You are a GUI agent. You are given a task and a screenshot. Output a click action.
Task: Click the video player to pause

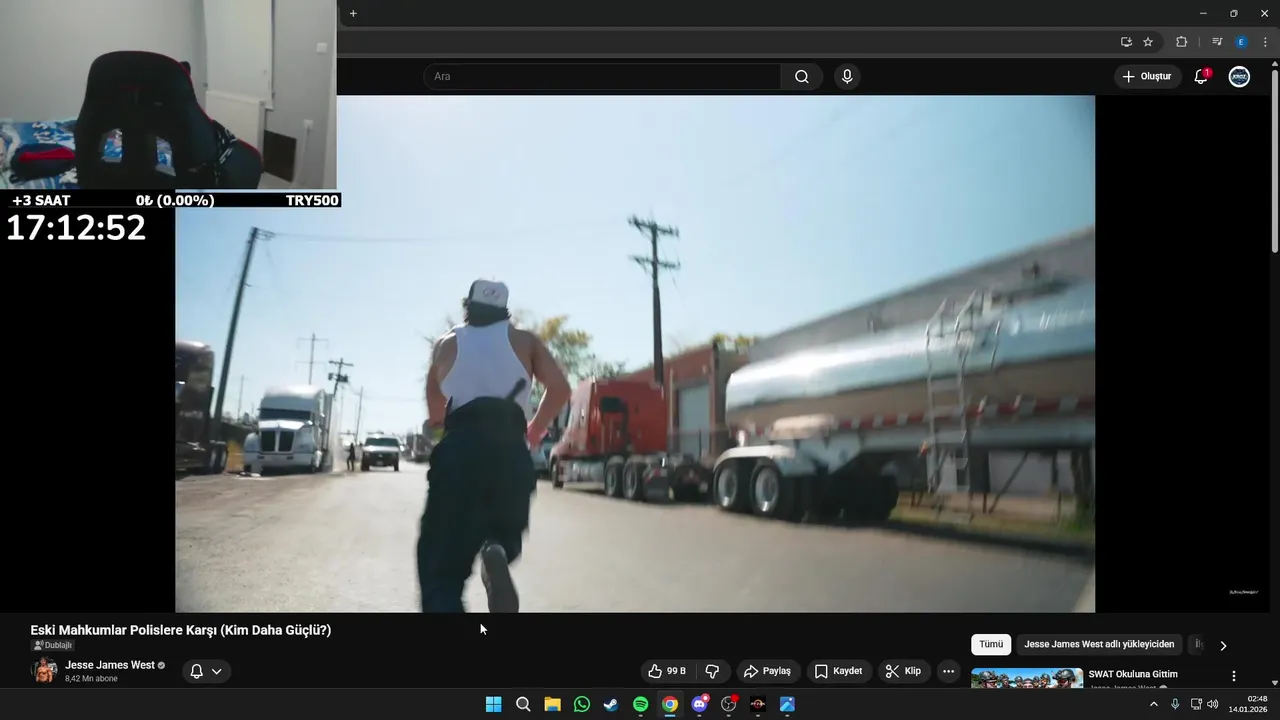[635, 354]
